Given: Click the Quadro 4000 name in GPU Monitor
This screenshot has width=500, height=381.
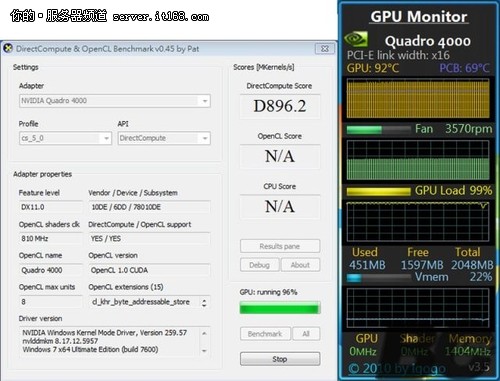Looking at the screenshot, I should coord(428,41).
